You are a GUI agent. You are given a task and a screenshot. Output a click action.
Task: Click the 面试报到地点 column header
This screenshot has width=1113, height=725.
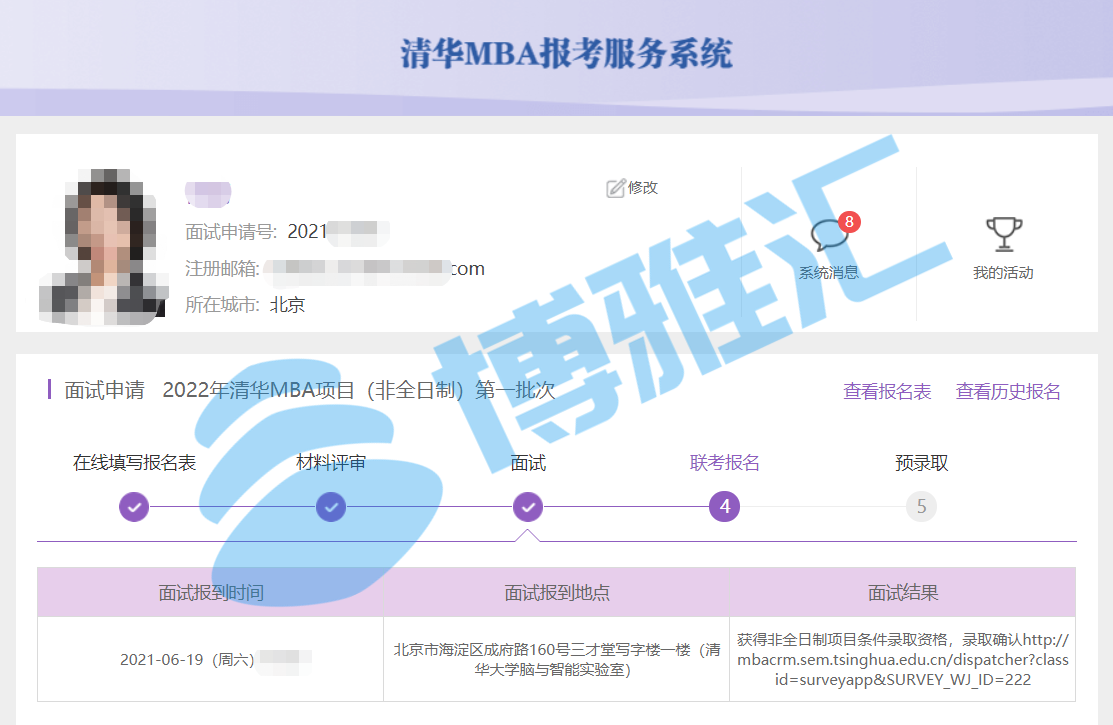pyautogui.click(x=556, y=593)
